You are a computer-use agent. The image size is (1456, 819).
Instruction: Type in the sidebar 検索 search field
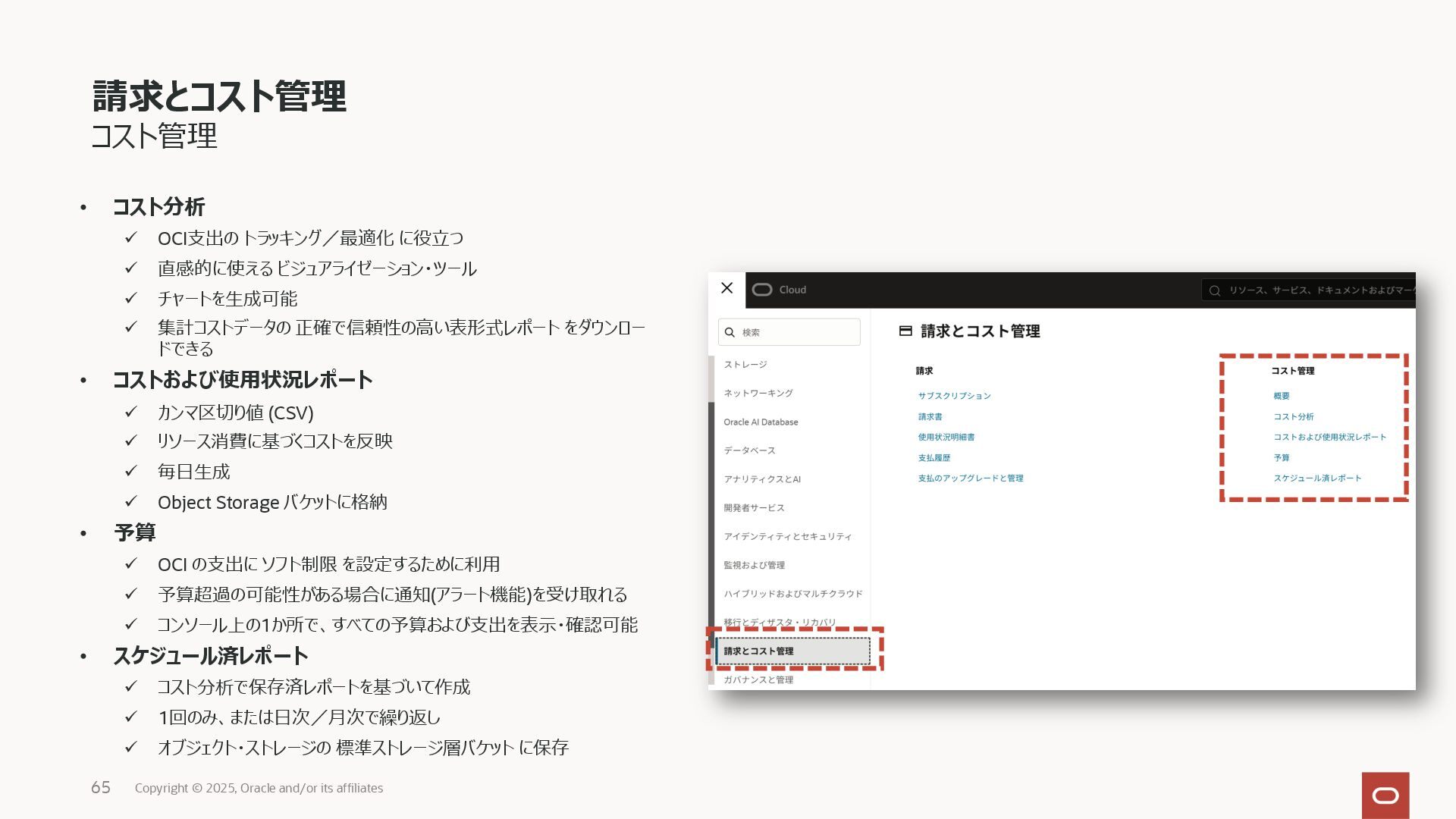pyautogui.click(x=796, y=332)
